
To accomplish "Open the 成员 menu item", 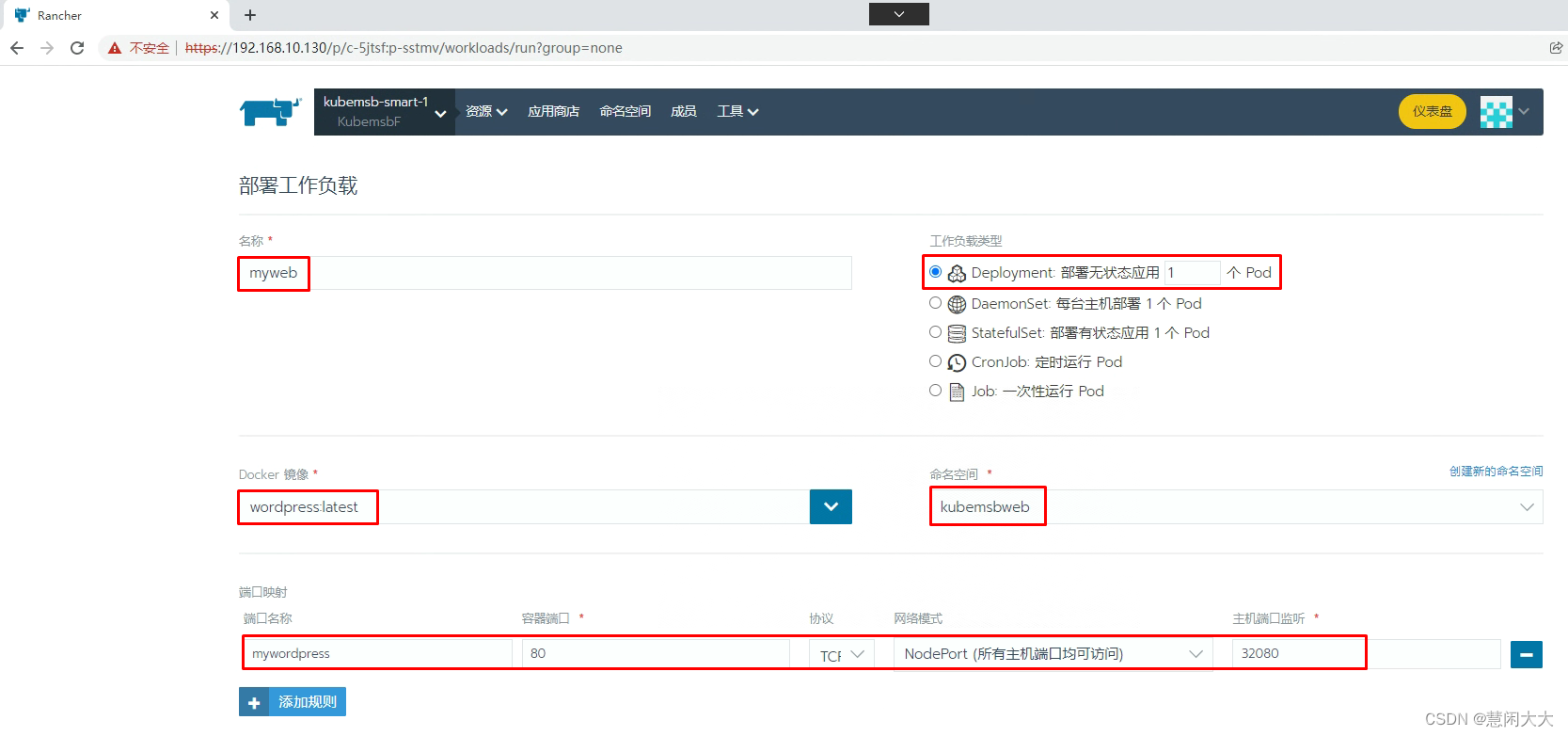I will (x=684, y=112).
